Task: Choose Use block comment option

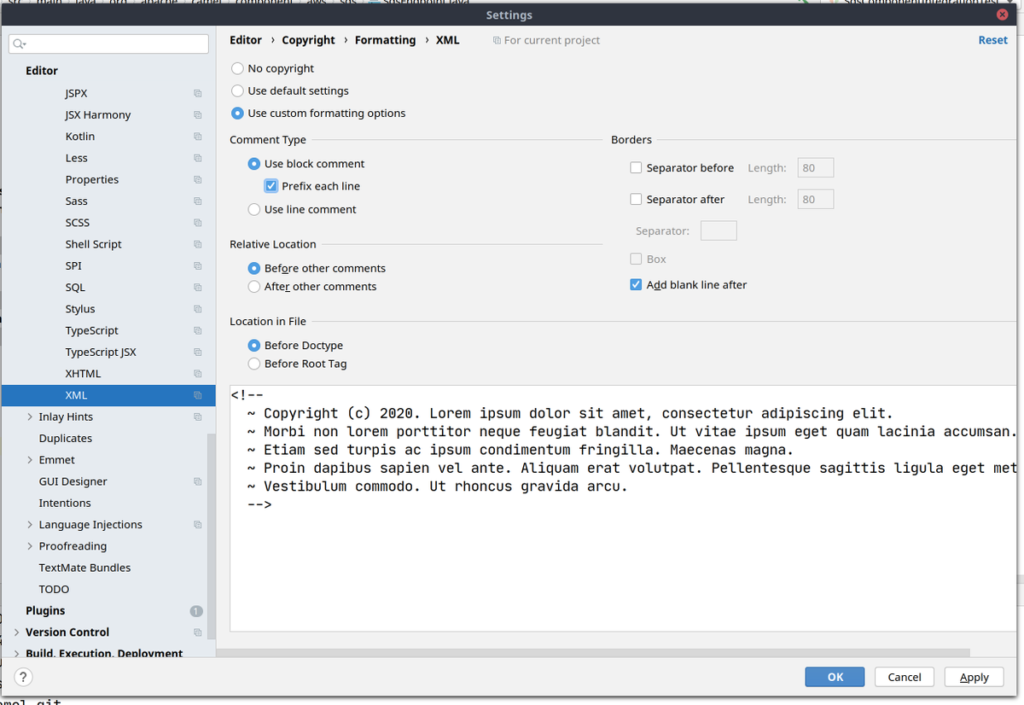Action: coord(254,164)
